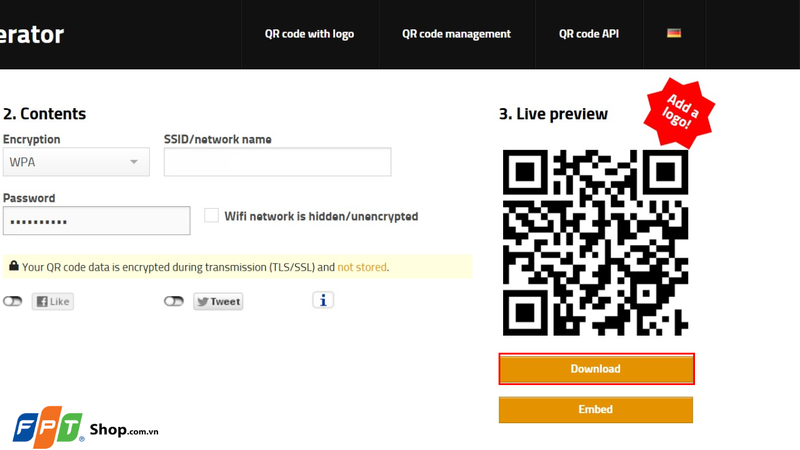Open QR code API menu
800x450 pixels.
click(589, 34)
